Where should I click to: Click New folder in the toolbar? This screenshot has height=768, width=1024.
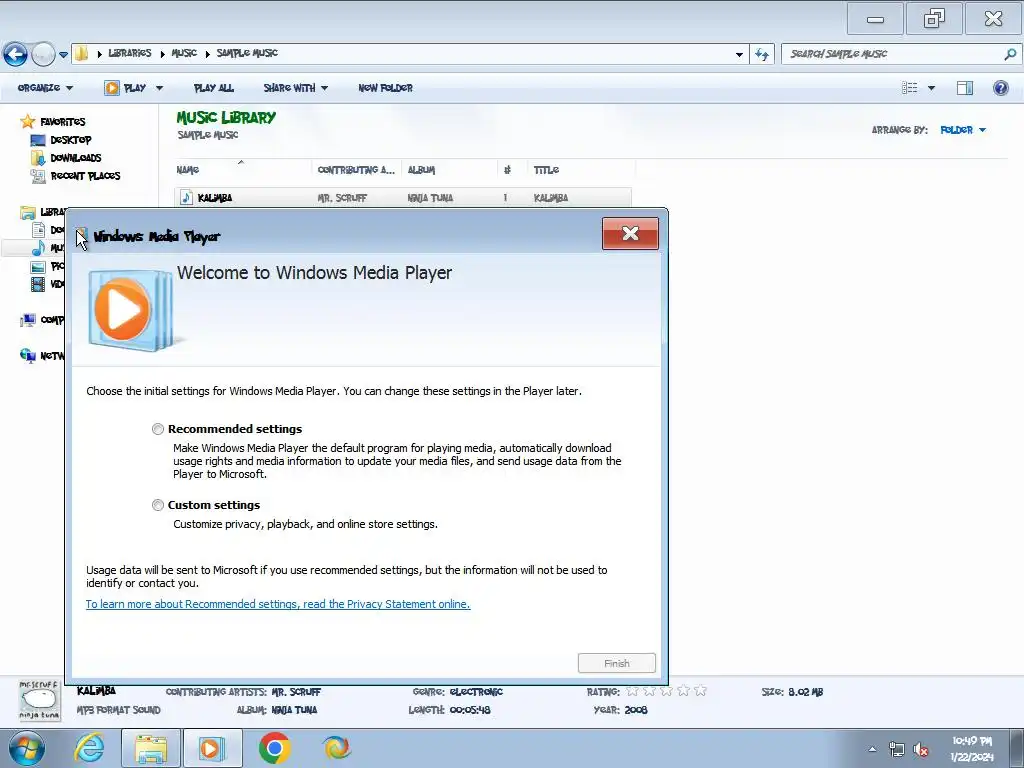pyautogui.click(x=385, y=88)
